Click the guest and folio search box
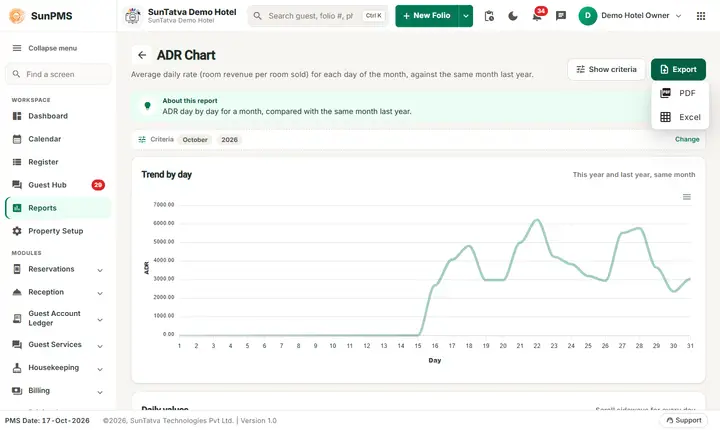The image size is (720, 430). [318, 16]
